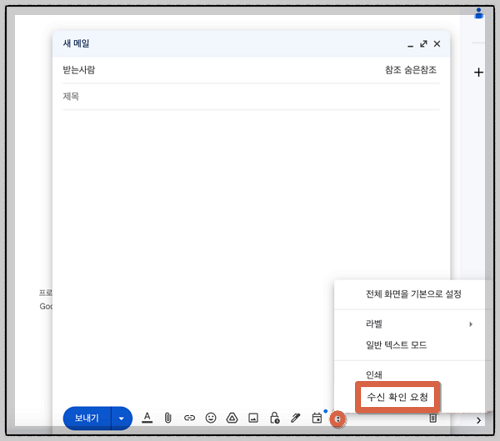Screen dimensions: 500x441
Task: Expand the 라벨 submenu arrow
Action: coord(471,324)
